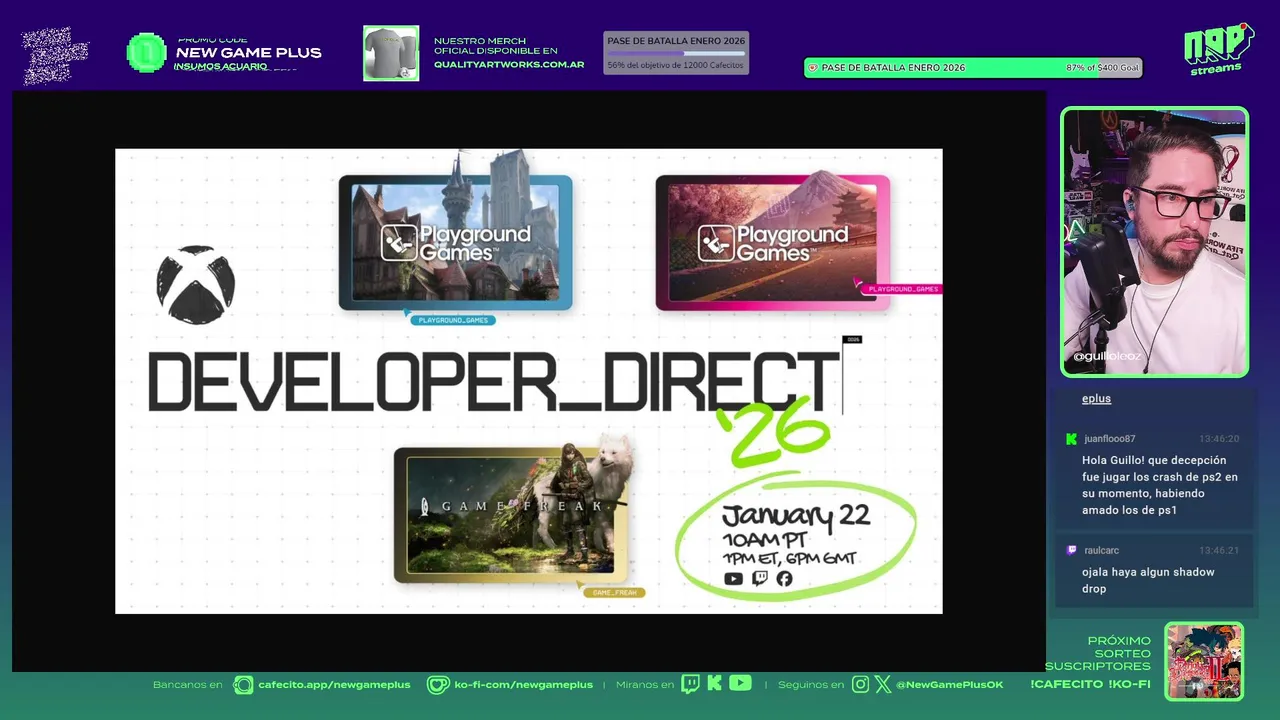Click the 'Hola Guillo!' chat message

coord(1160,485)
